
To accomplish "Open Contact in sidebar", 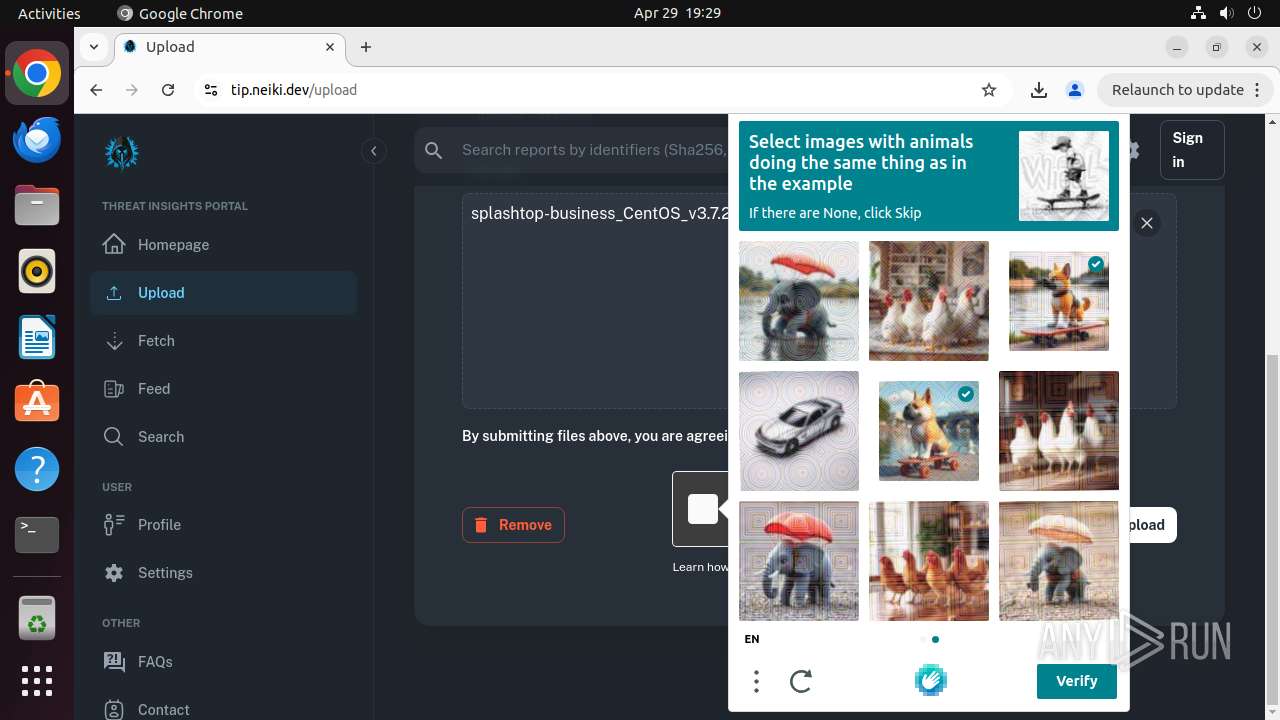I will click(223, 709).
